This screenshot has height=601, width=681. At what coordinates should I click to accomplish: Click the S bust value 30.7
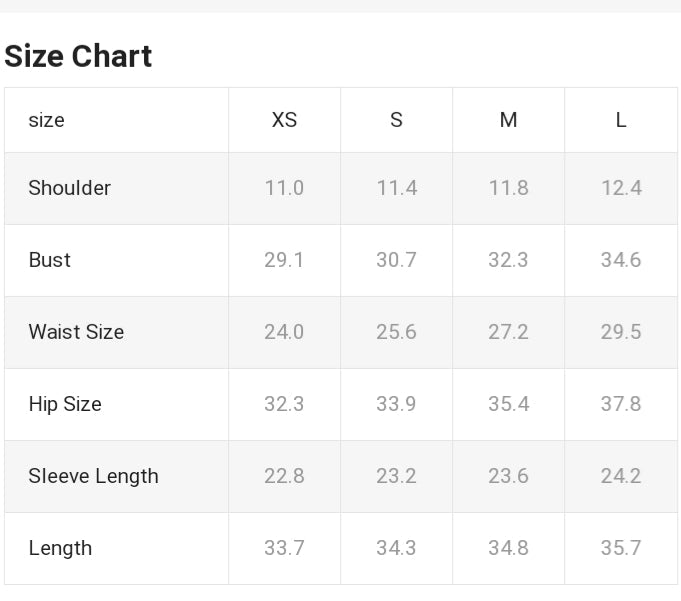click(x=396, y=260)
